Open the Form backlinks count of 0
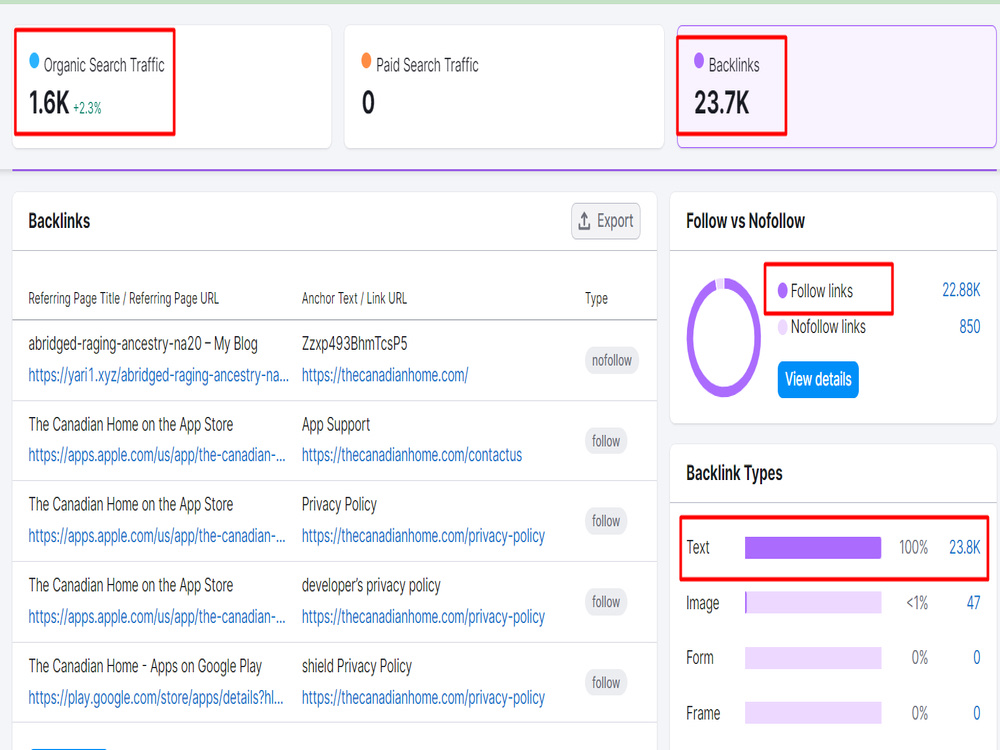 point(976,658)
